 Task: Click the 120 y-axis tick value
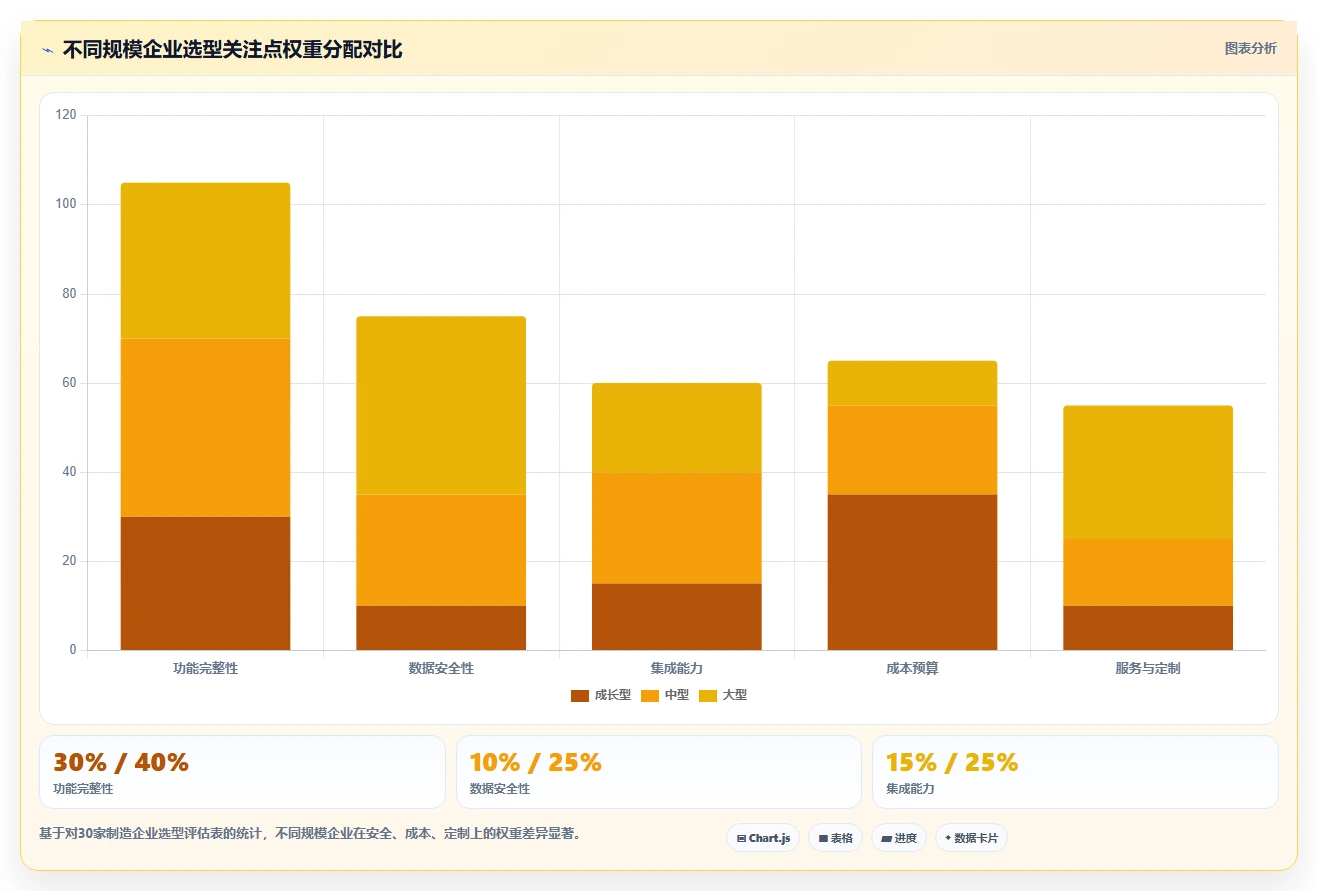point(66,115)
